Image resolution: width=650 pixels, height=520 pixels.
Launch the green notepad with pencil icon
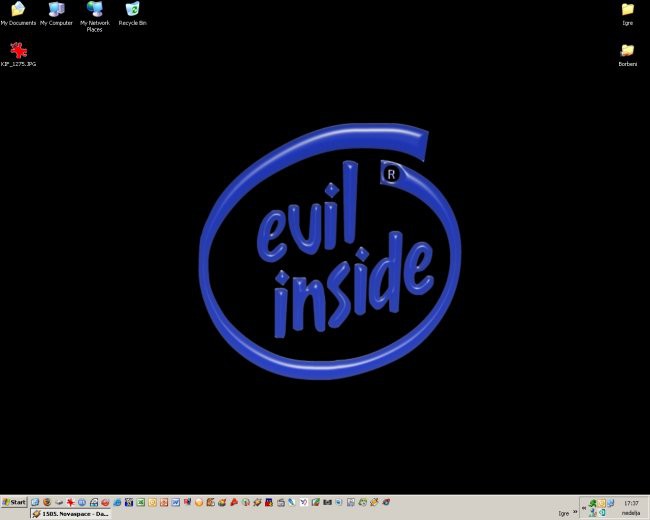coord(315,502)
